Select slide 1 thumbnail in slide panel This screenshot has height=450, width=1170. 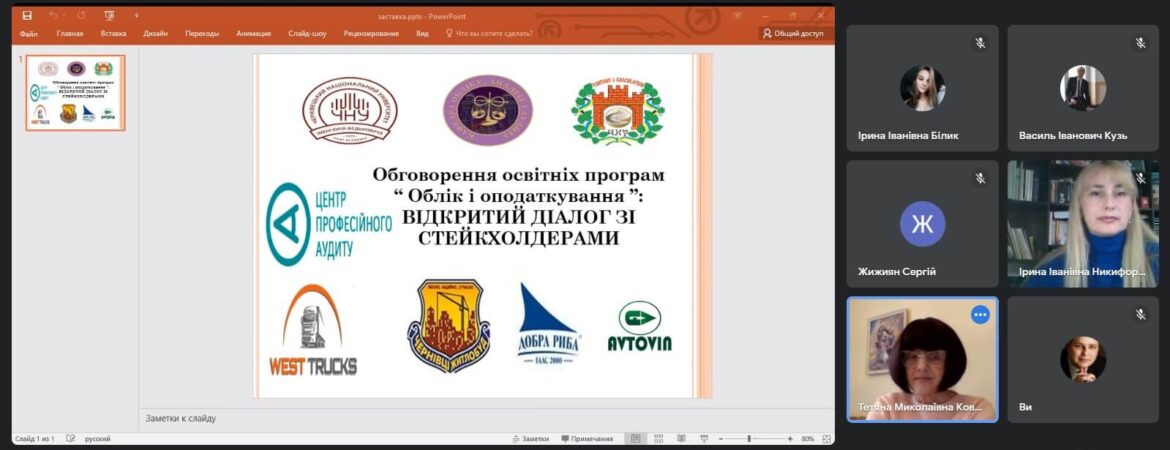(x=75, y=93)
